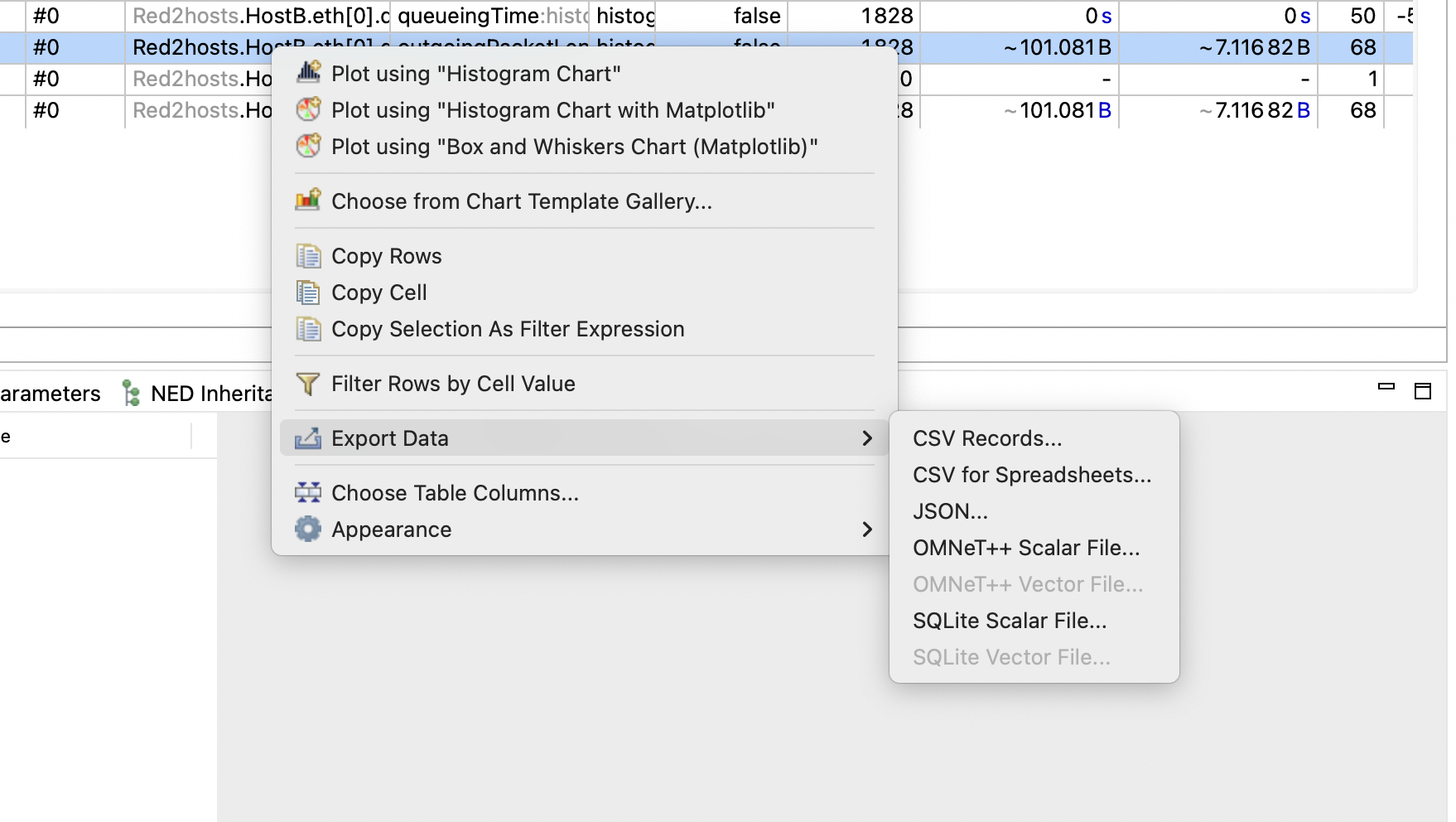This screenshot has height=822, width=1456.
Task: Expand the Appearance submenu arrow
Action: 867,529
